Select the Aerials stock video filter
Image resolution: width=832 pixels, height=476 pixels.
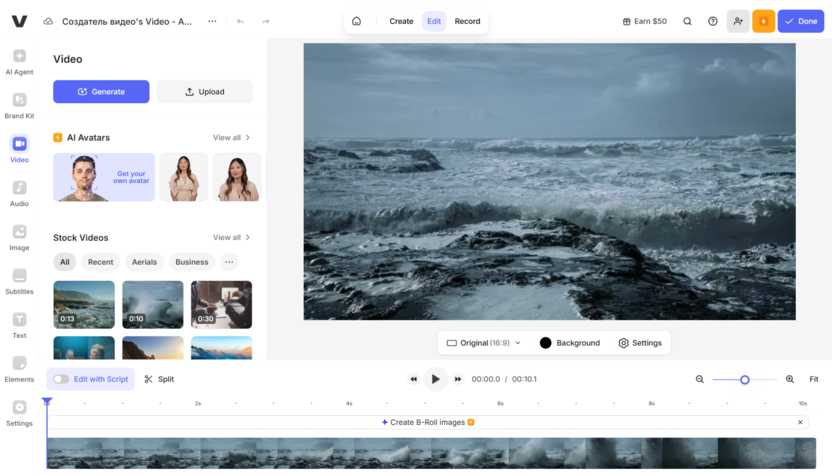pyautogui.click(x=144, y=262)
